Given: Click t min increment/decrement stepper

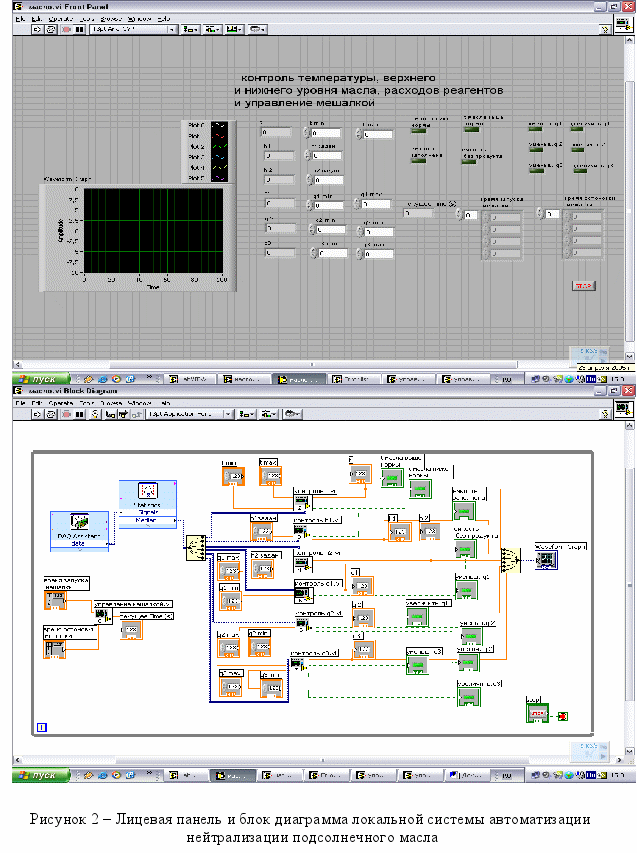Looking at the screenshot, I should pyautogui.click(x=307, y=133).
